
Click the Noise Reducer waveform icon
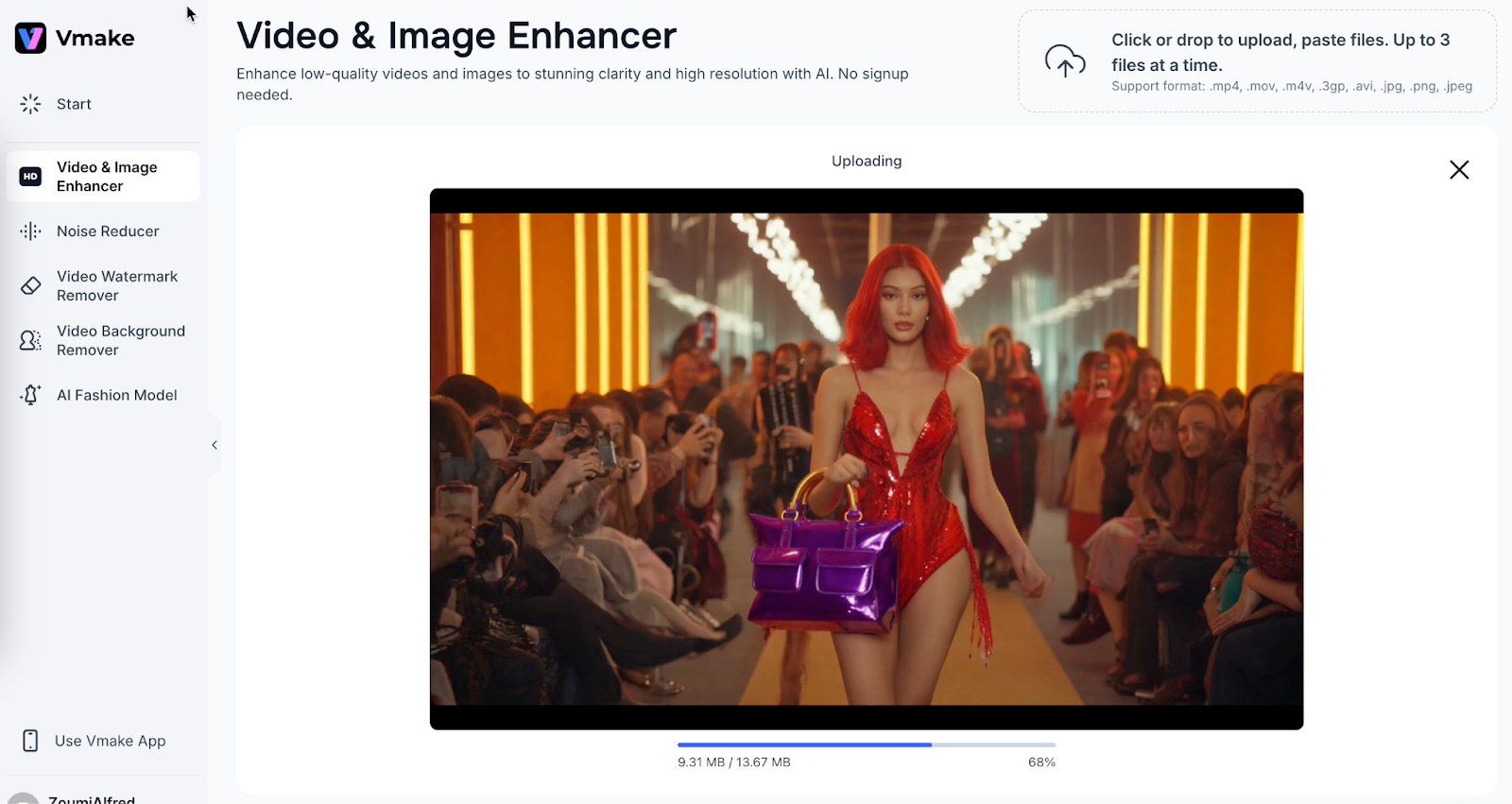tap(30, 231)
